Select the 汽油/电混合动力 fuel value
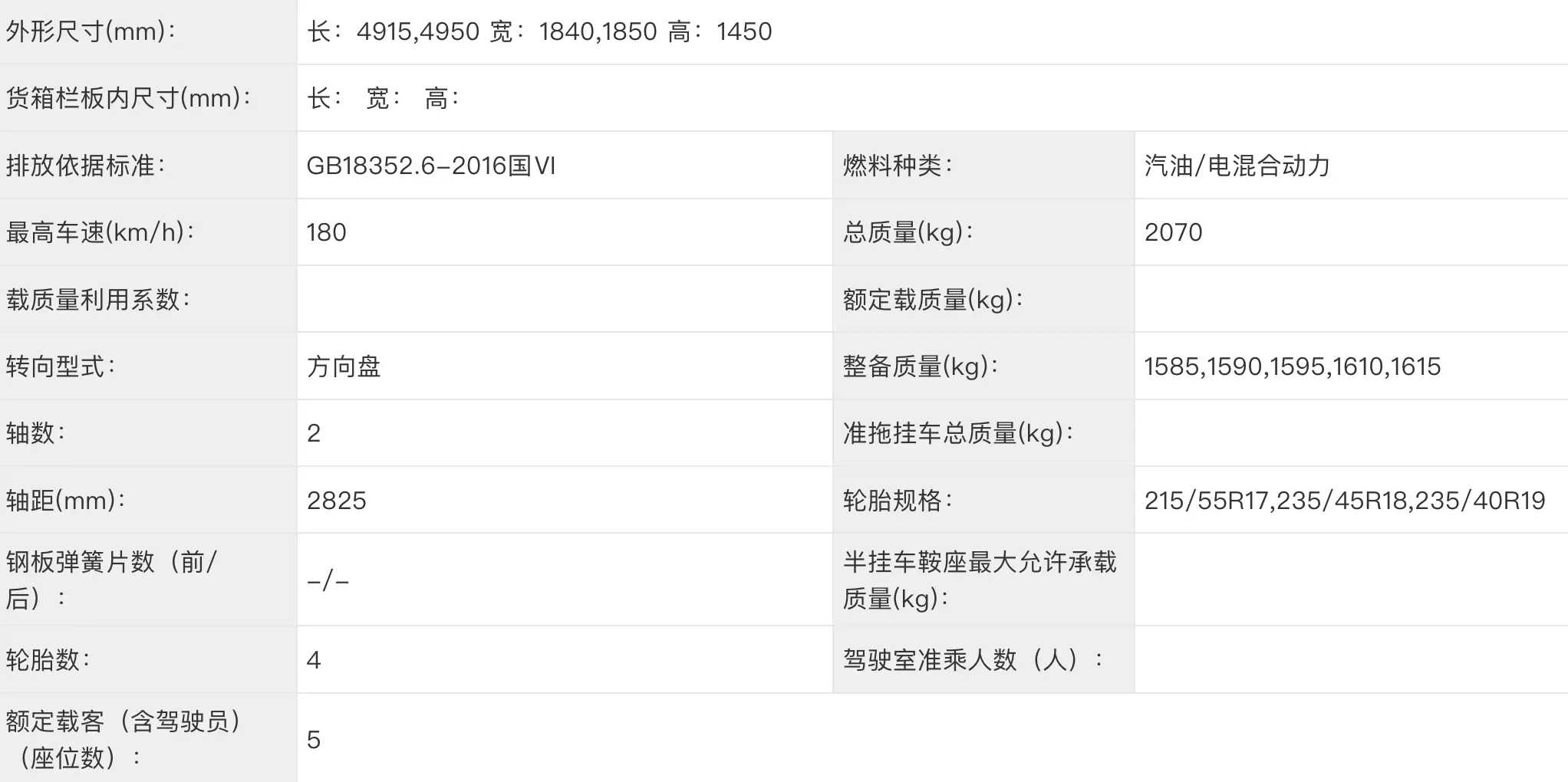 1237,166
